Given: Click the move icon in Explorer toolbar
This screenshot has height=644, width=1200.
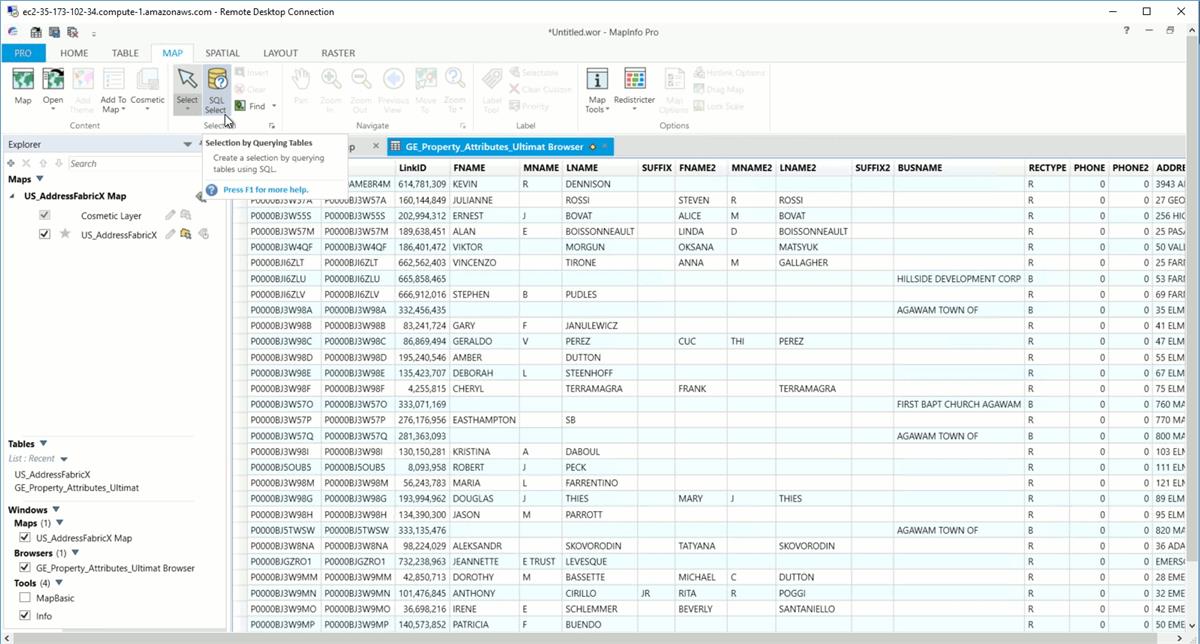Looking at the screenshot, I should 11,163.
